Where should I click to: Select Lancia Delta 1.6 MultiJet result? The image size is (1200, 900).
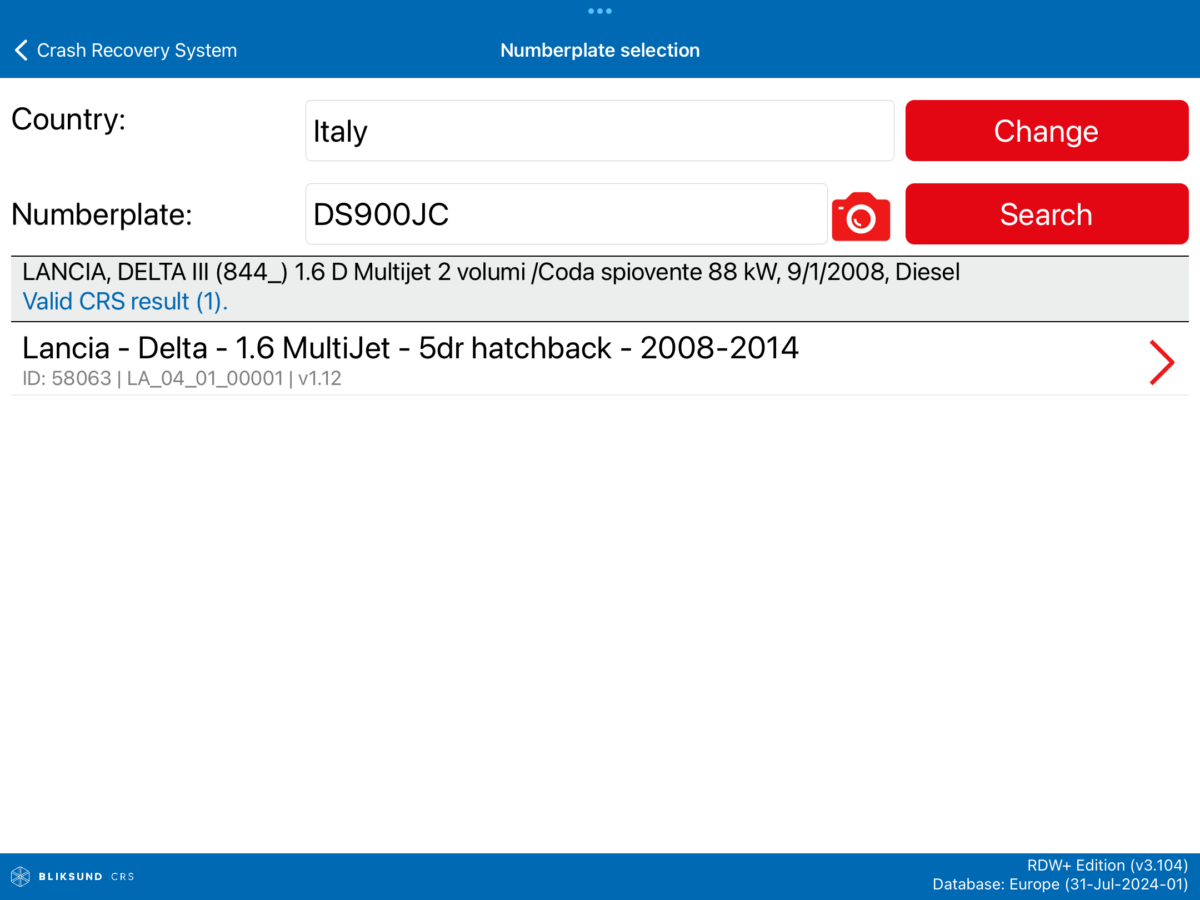click(600, 359)
